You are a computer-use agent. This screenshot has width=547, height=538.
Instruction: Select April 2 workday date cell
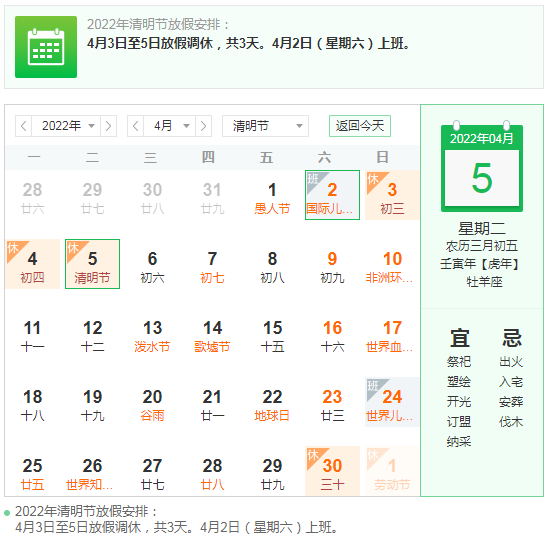[332, 195]
